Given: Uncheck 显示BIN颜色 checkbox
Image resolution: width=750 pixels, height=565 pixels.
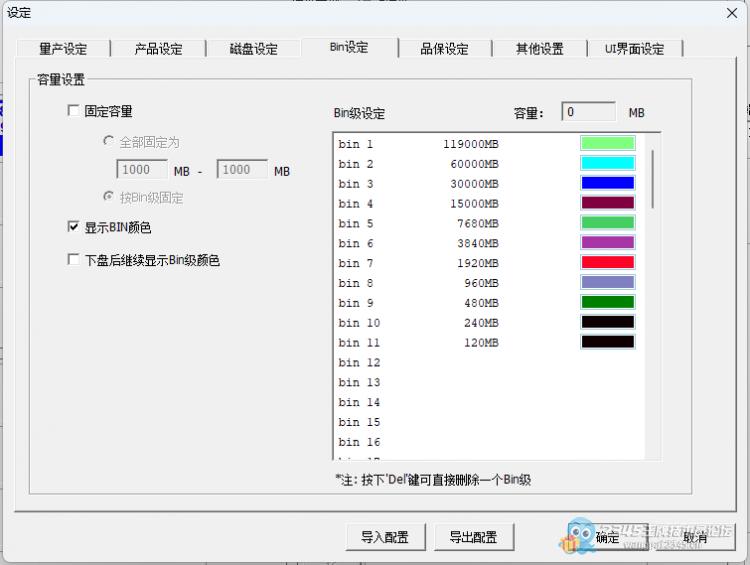Looking at the screenshot, I should pos(73,227).
